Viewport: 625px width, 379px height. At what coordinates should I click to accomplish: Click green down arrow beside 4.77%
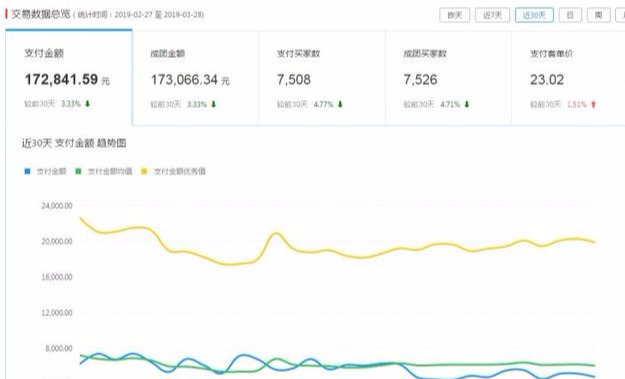(x=340, y=104)
